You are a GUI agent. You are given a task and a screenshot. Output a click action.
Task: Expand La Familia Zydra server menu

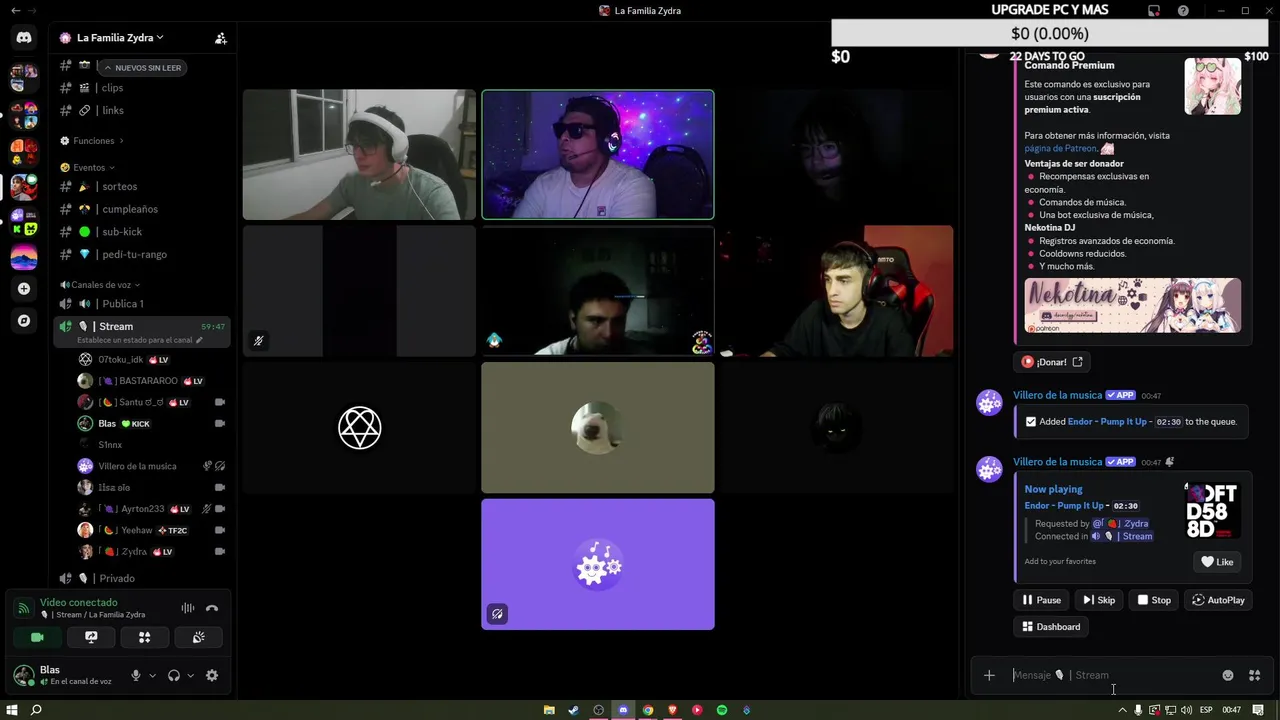point(120,38)
